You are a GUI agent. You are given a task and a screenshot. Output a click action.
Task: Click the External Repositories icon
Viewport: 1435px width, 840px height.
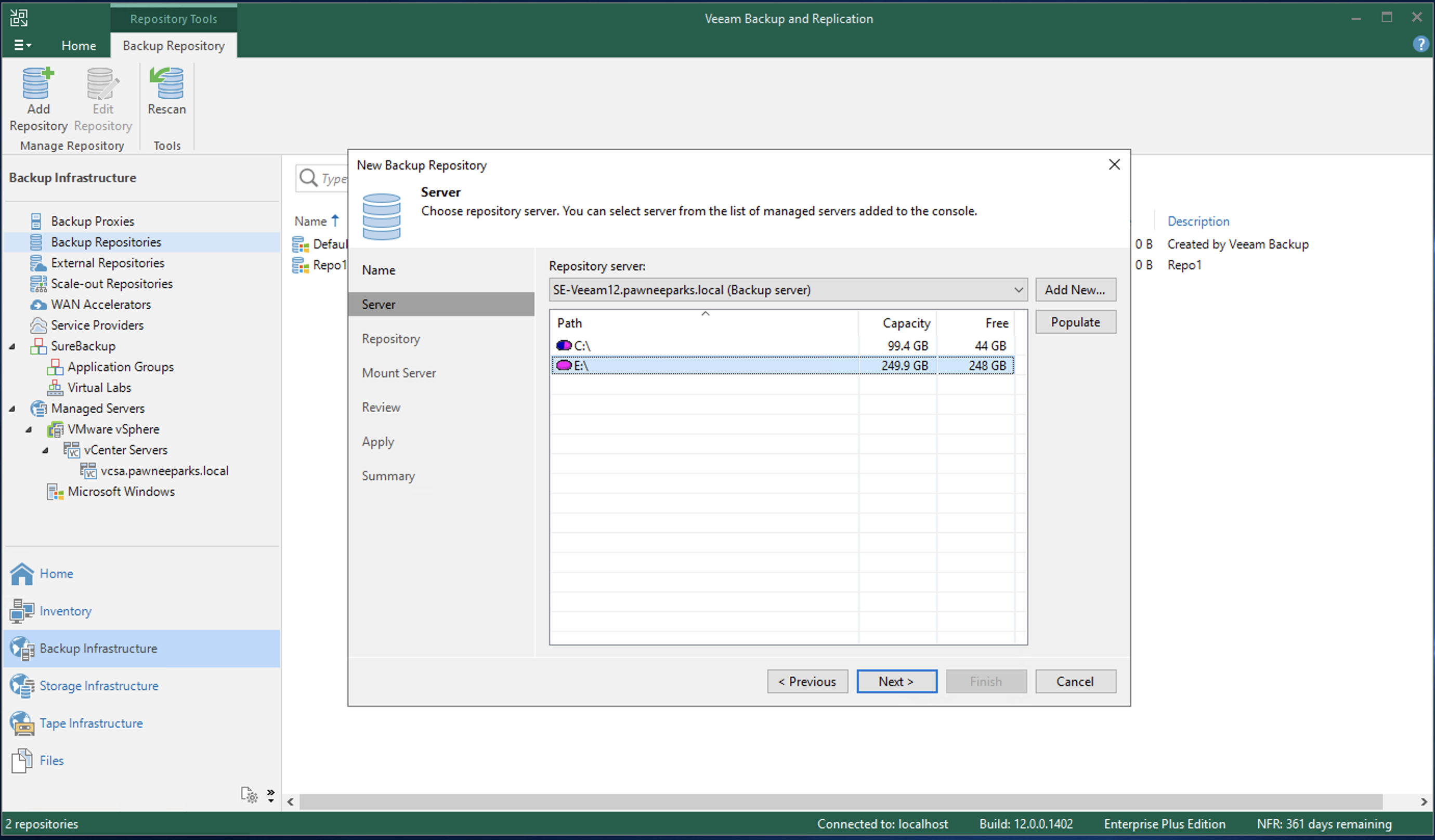coord(37,262)
